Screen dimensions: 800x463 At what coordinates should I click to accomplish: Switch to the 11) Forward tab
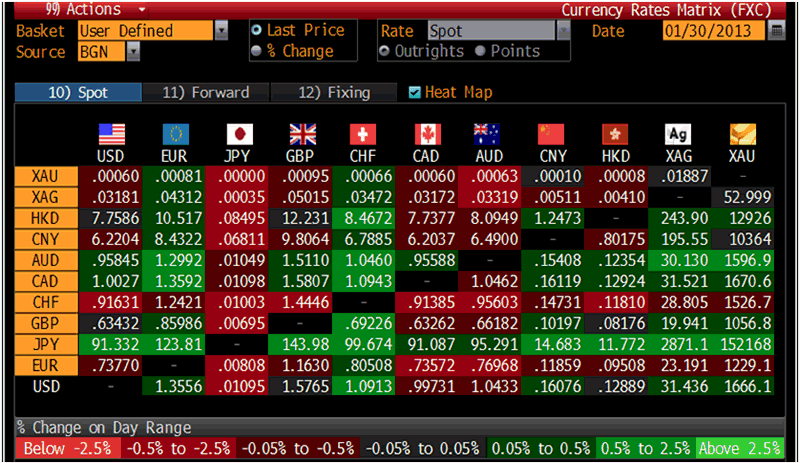coord(205,92)
